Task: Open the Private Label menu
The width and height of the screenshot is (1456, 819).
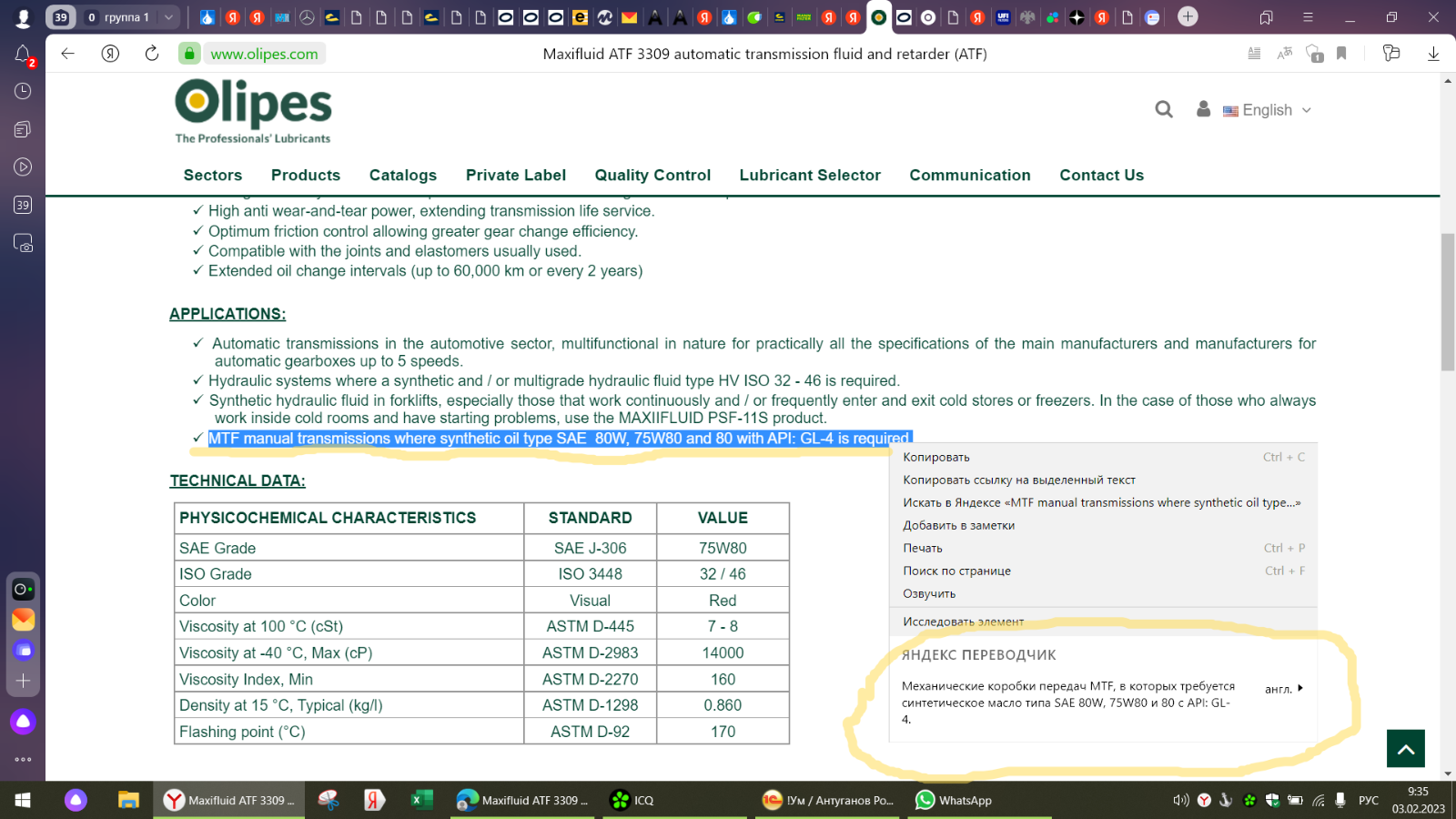Action: [516, 176]
